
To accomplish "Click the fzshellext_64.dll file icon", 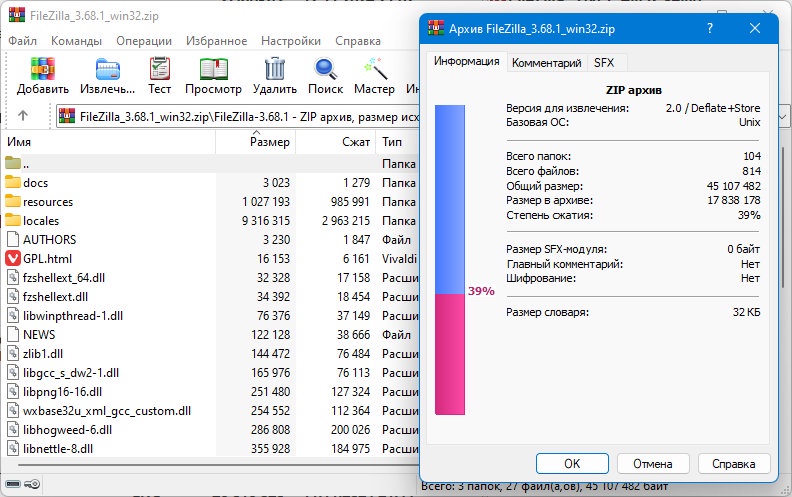I will tap(13, 277).
